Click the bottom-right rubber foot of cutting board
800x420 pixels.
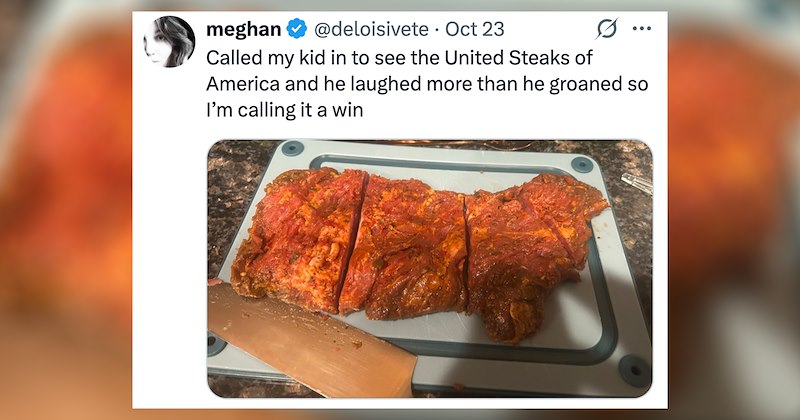pos(634,368)
